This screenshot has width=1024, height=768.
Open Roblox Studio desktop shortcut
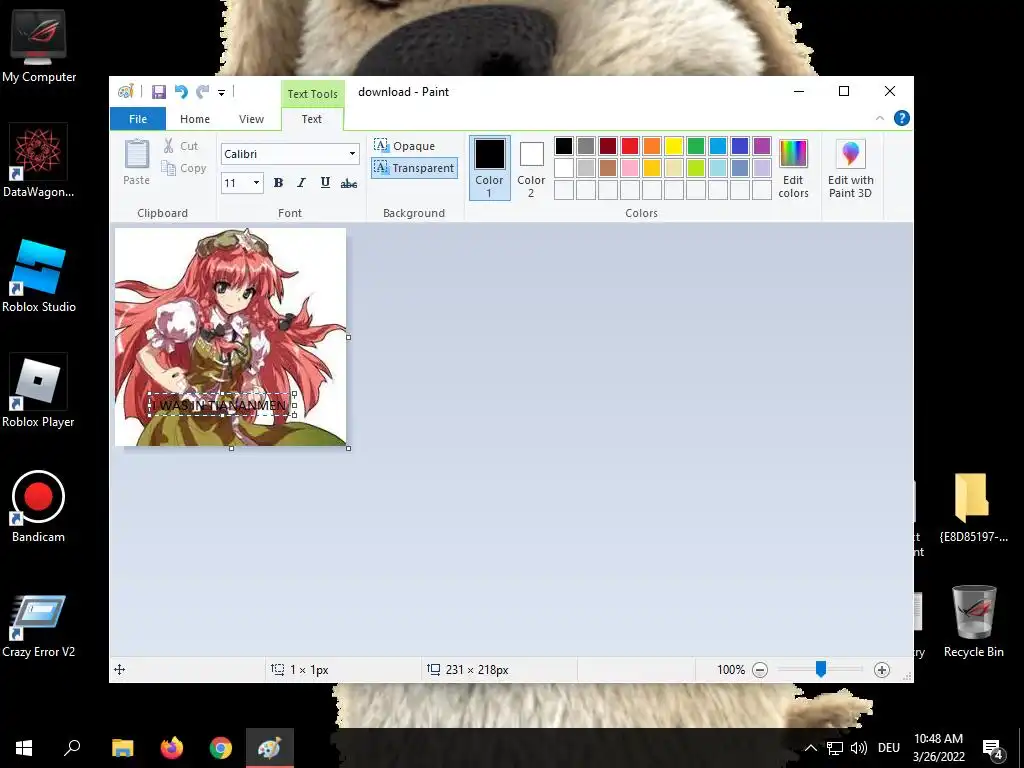pyautogui.click(x=39, y=276)
